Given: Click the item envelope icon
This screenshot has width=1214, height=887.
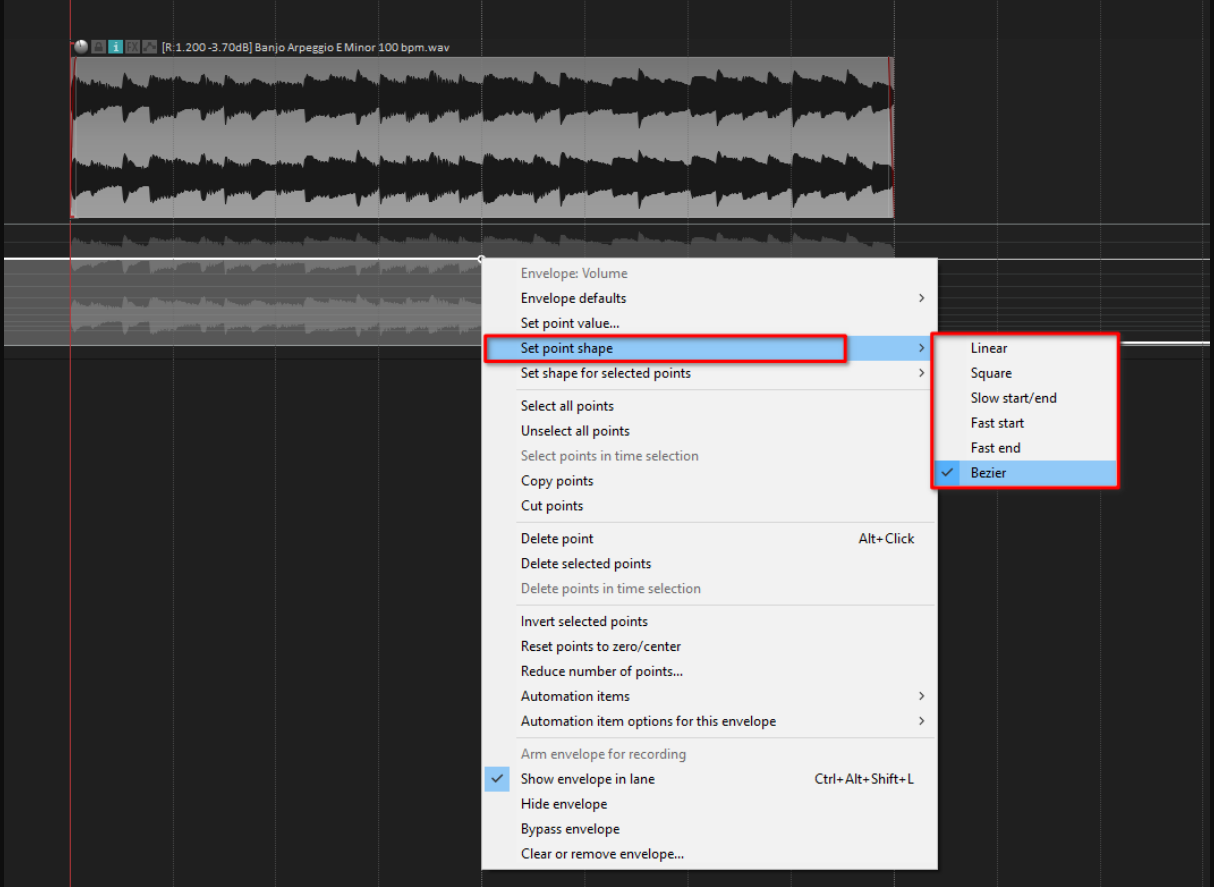Looking at the screenshot, I should tap(151, 46).
